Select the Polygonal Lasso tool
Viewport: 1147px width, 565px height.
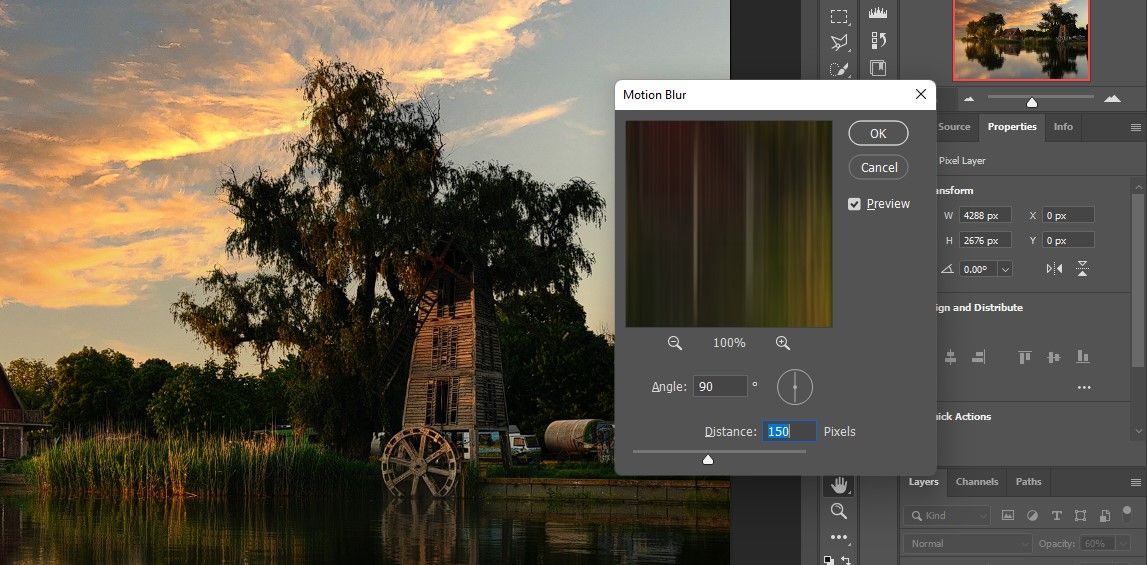838,42
